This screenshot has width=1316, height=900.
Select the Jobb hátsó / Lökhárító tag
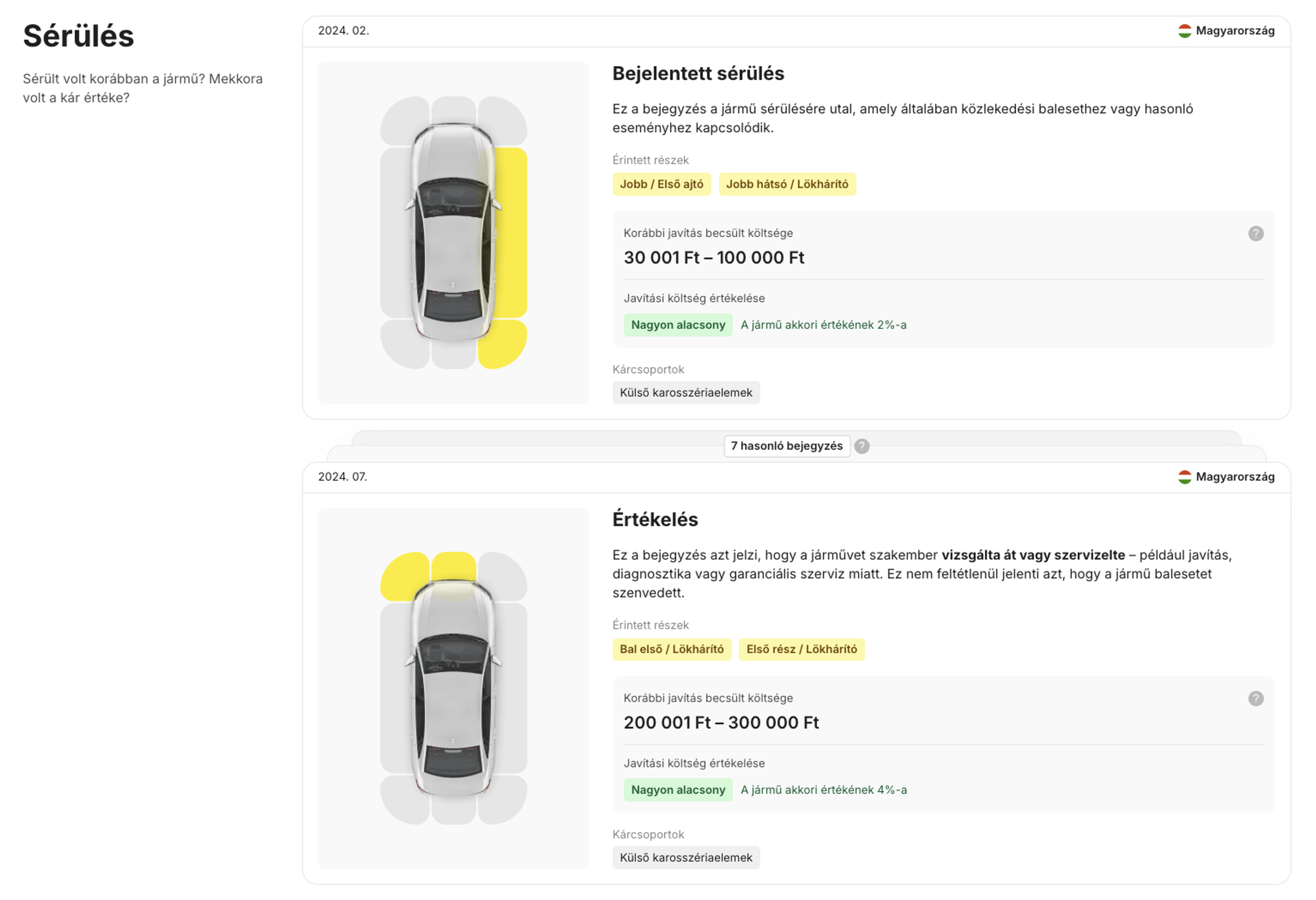click(787, 184)
